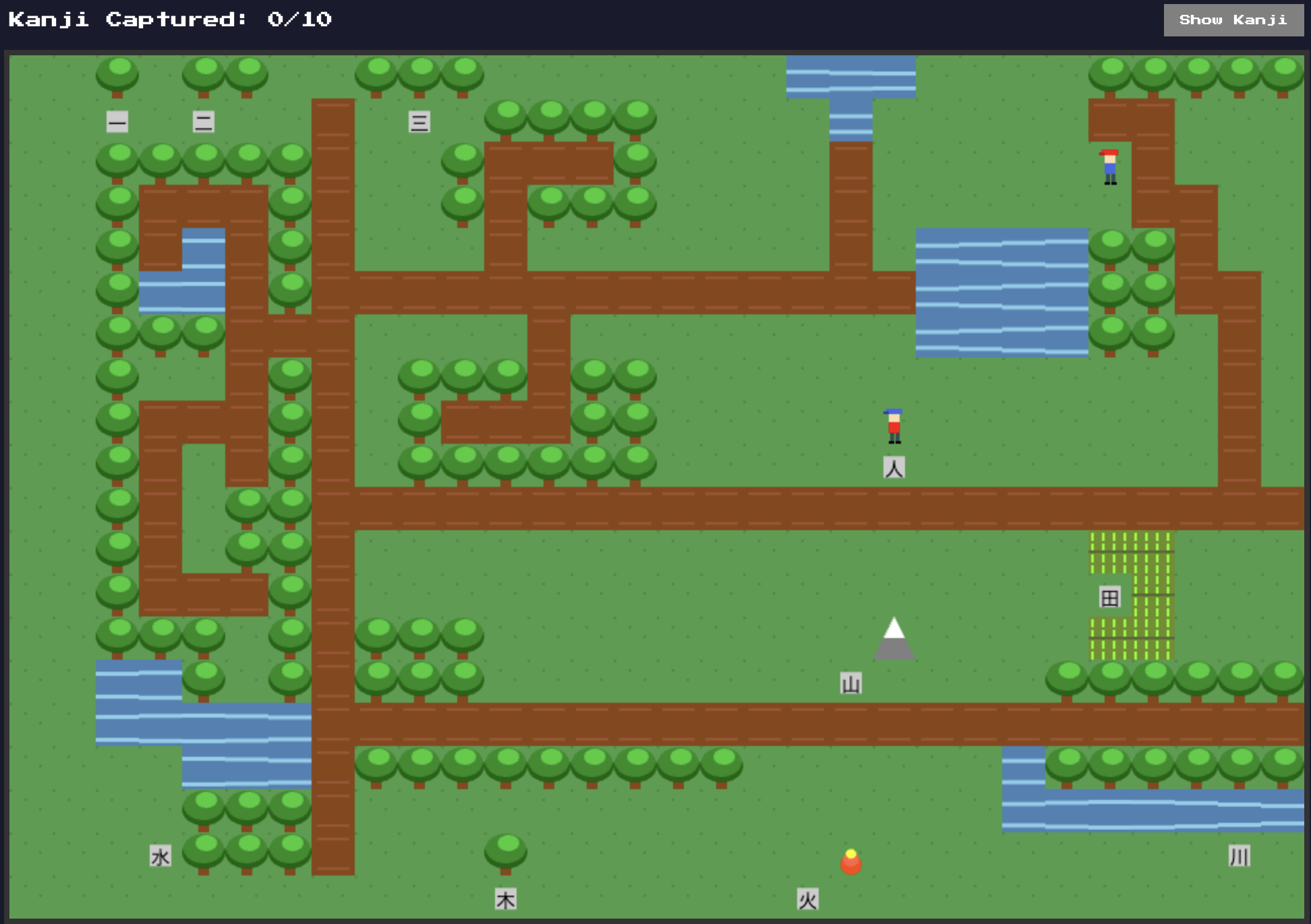Tap the water kanji tile (水)
Screen dimensions: 1311x924
click(x=161, y=856)
